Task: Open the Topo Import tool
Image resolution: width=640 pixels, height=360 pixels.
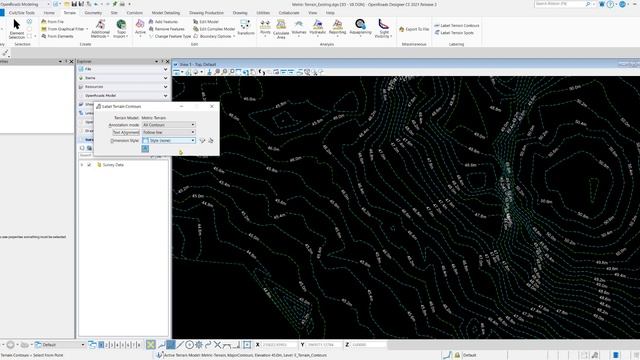Action: [121, 29]
